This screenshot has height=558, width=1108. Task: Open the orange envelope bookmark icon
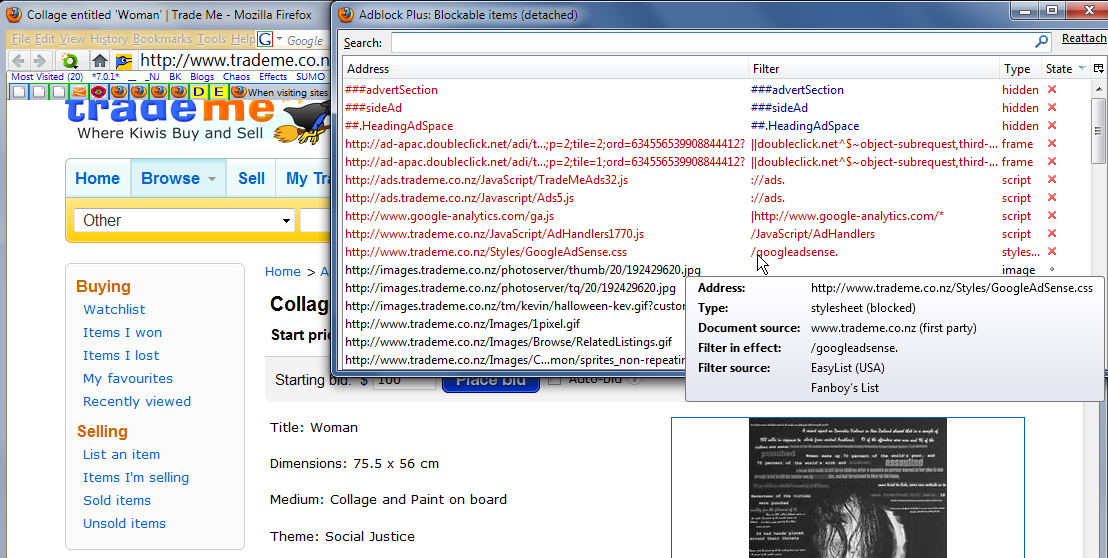point(79,92)
